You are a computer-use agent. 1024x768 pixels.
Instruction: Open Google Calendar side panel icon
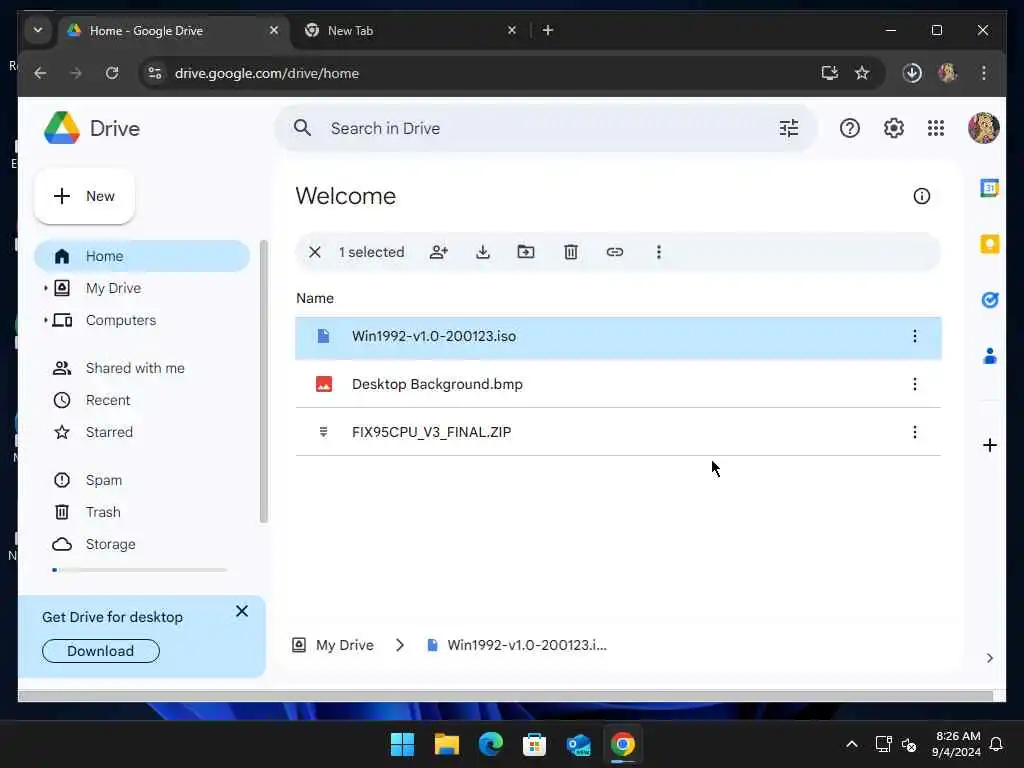tap(989, 188)
